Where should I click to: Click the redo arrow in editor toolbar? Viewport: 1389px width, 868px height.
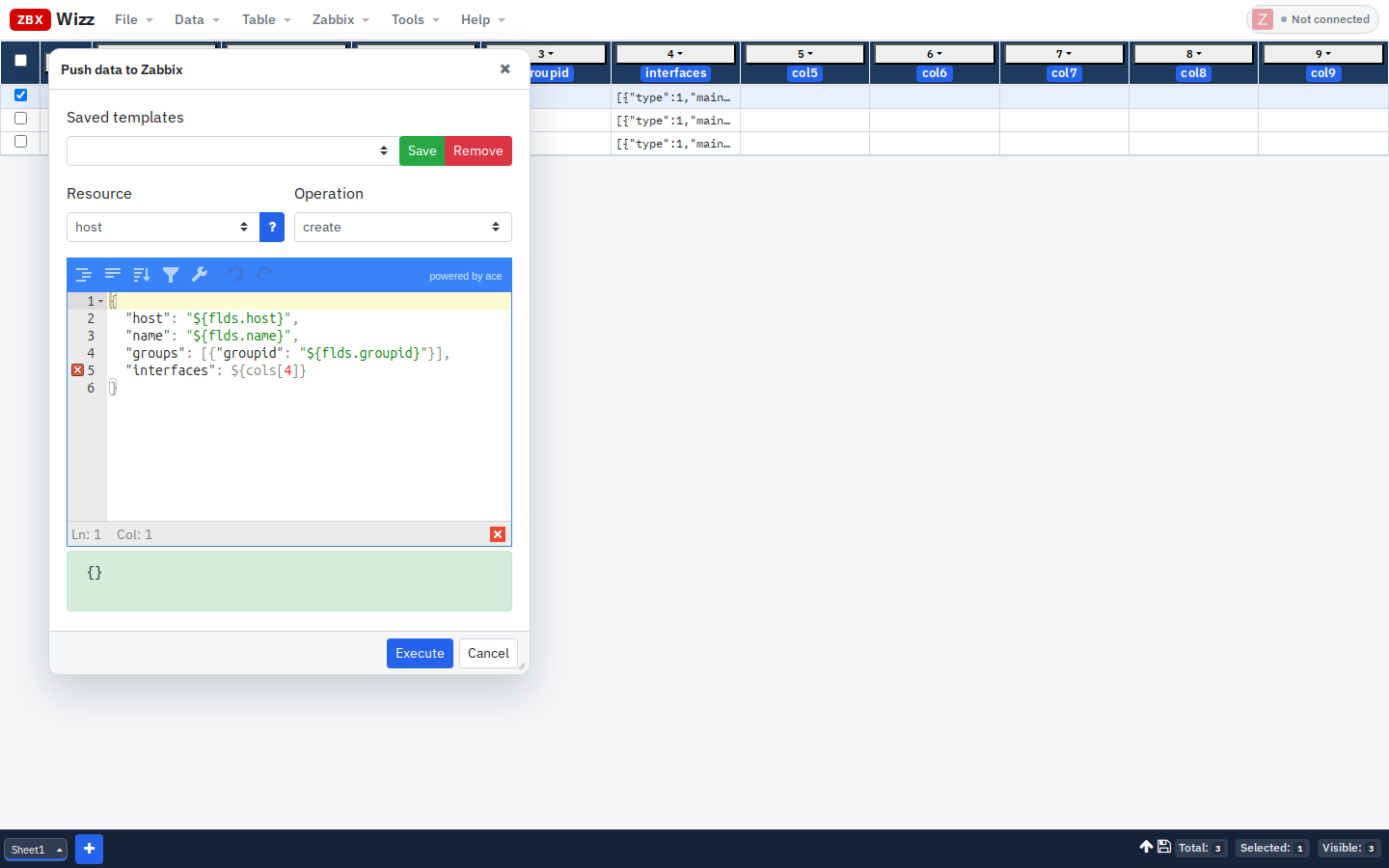[x=264, y=275]
